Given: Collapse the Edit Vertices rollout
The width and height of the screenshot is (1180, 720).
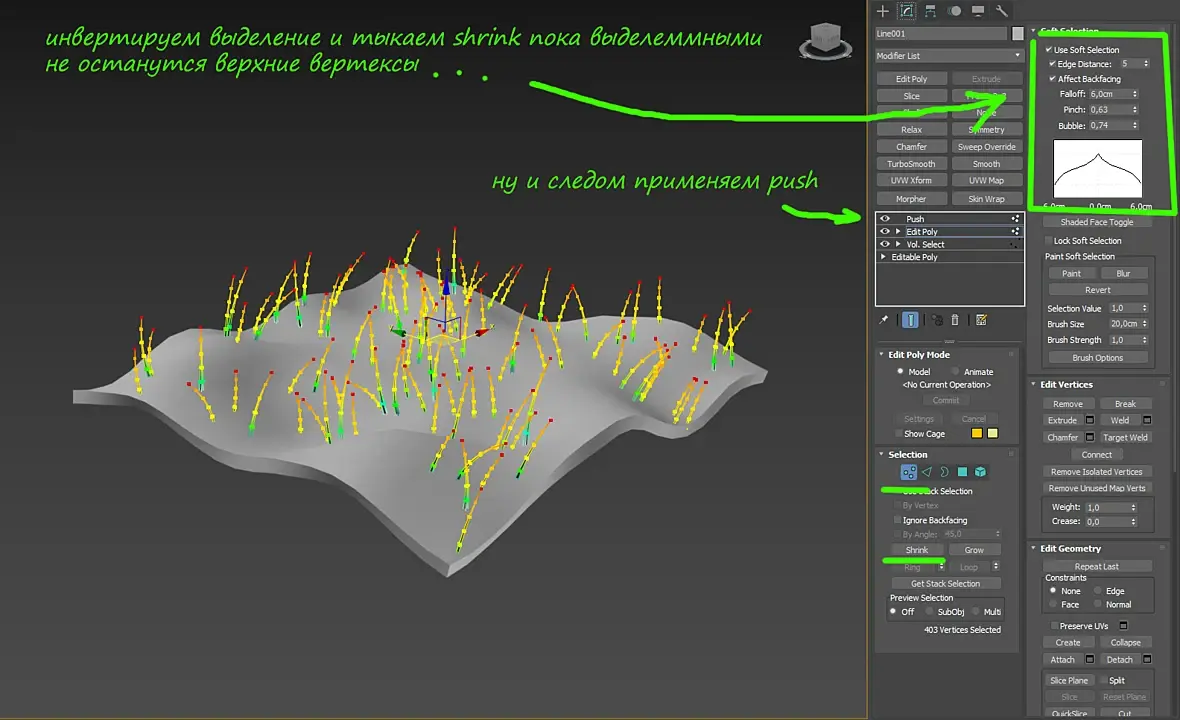Looking at the screenshot, I should coord(1066,385).
